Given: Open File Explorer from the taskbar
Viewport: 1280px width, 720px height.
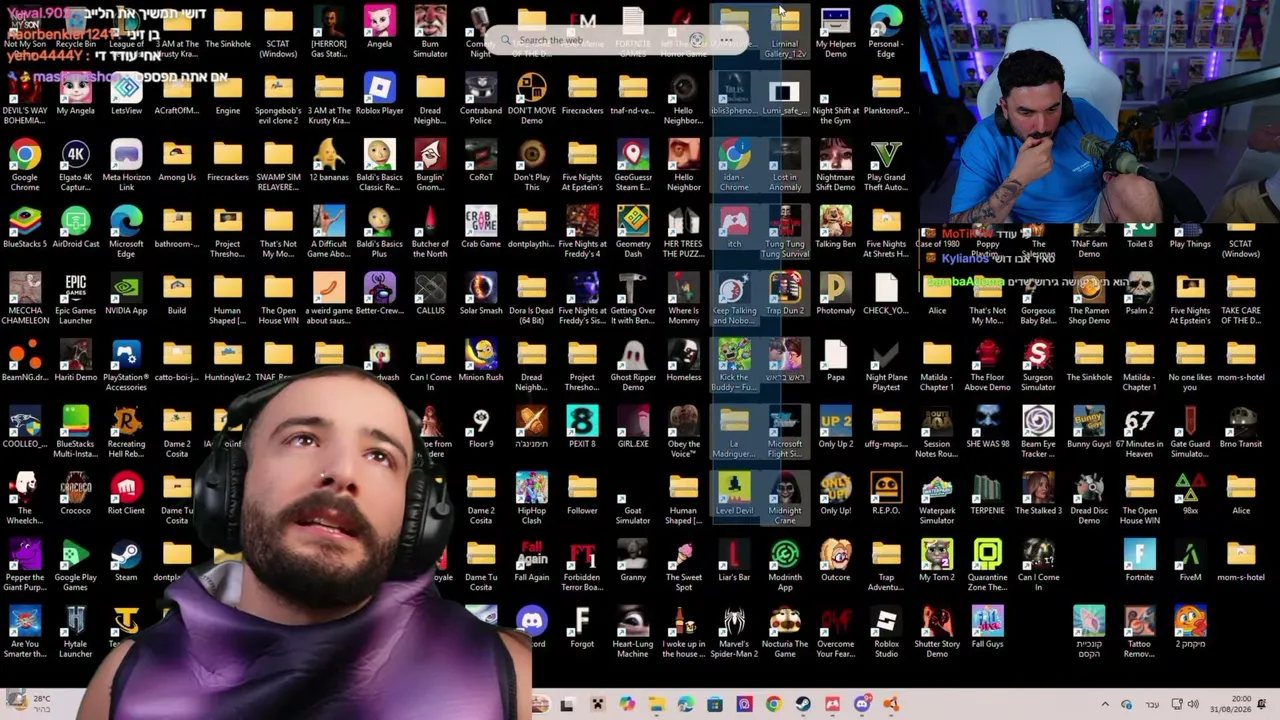Looking at the screenshot, I should (657, 705).
